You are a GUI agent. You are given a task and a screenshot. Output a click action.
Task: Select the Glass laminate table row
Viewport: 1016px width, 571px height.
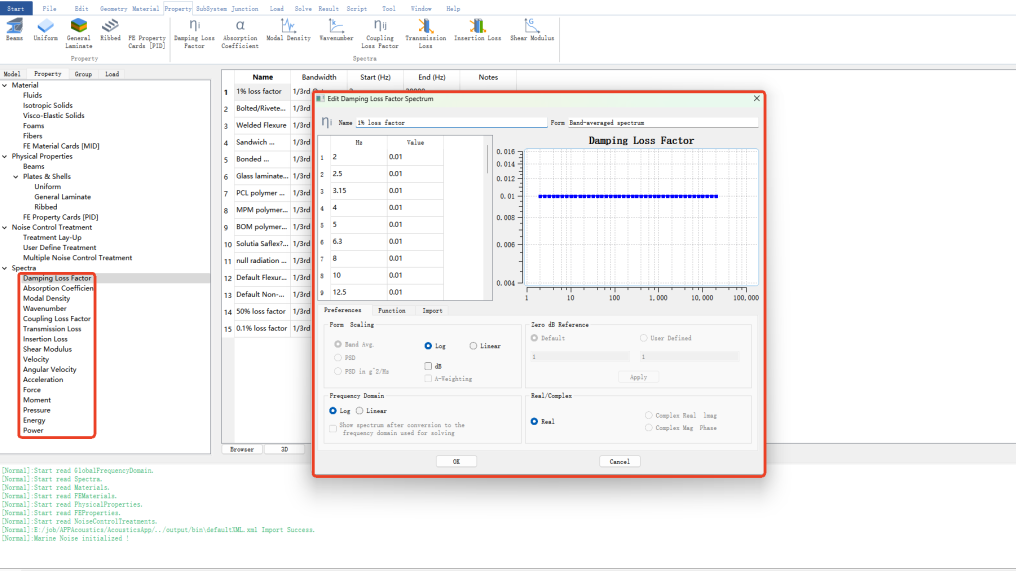coord(262,176)
